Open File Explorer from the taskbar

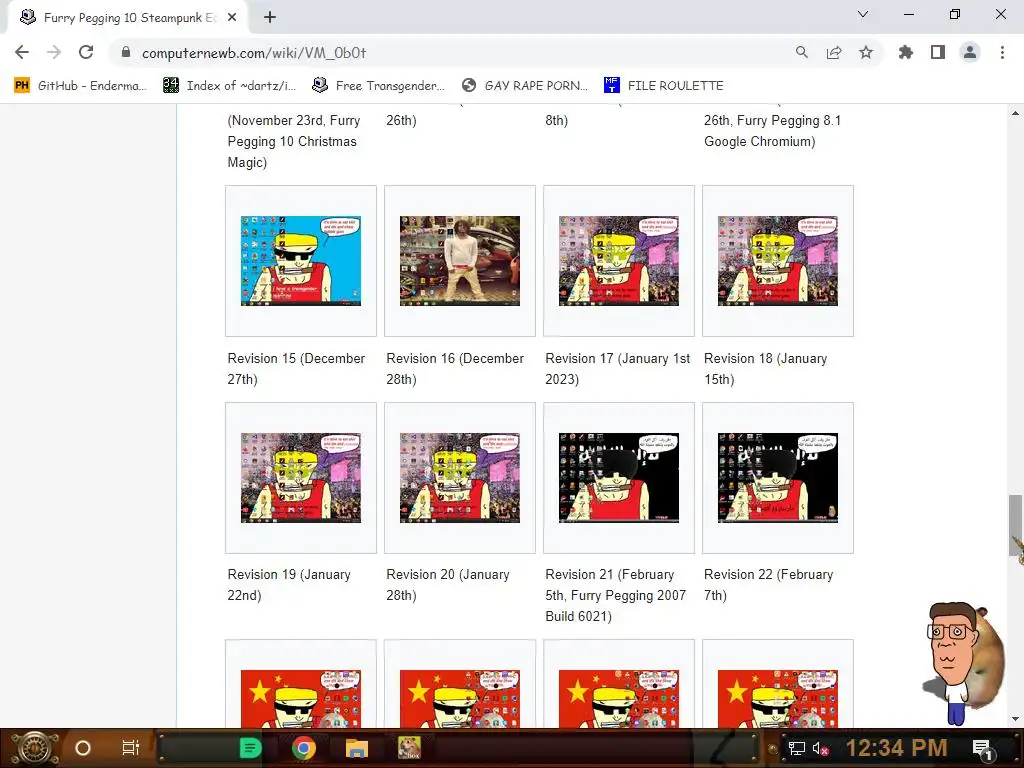(357, 748)
